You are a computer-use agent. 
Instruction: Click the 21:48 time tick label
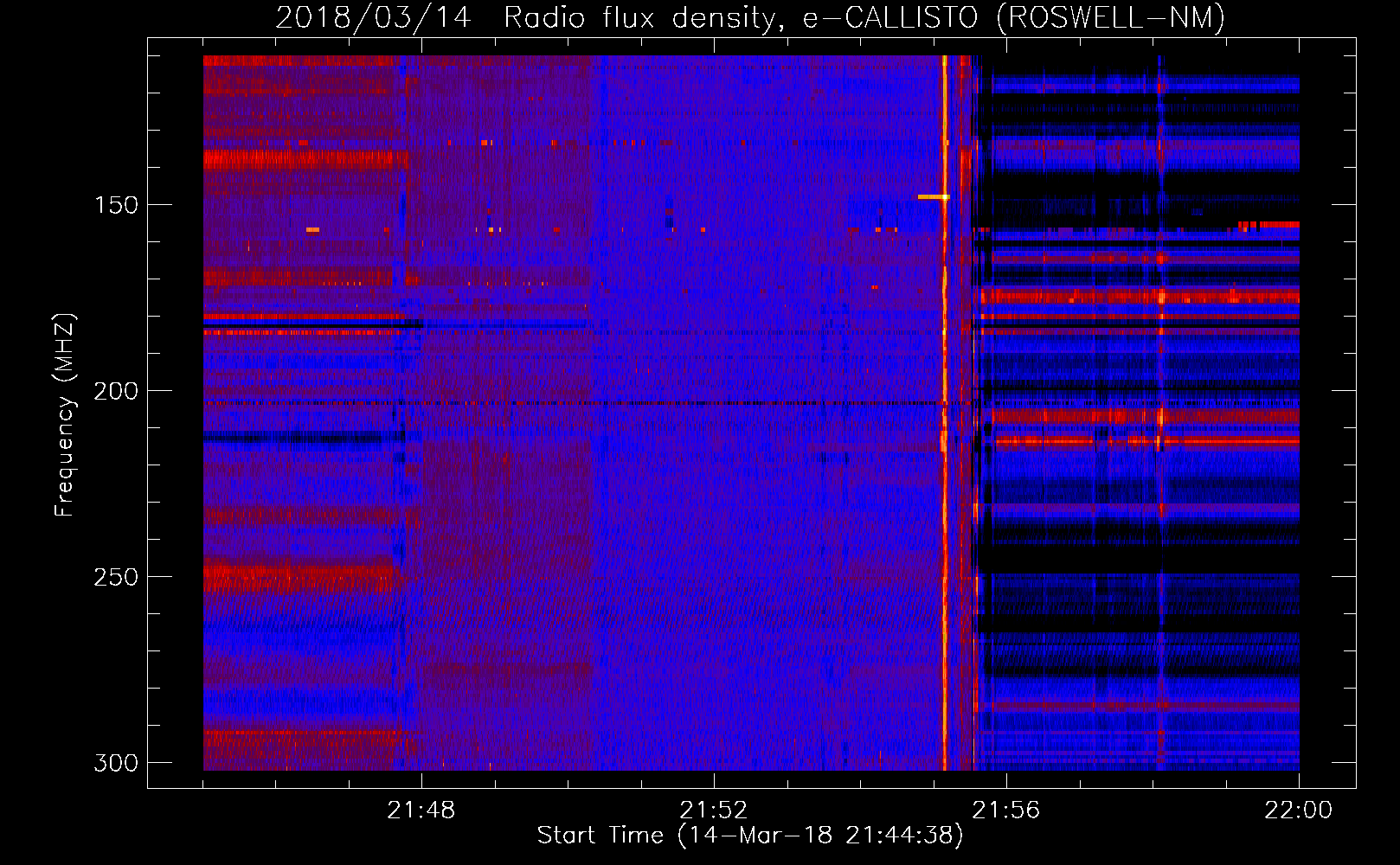[421, 811]
